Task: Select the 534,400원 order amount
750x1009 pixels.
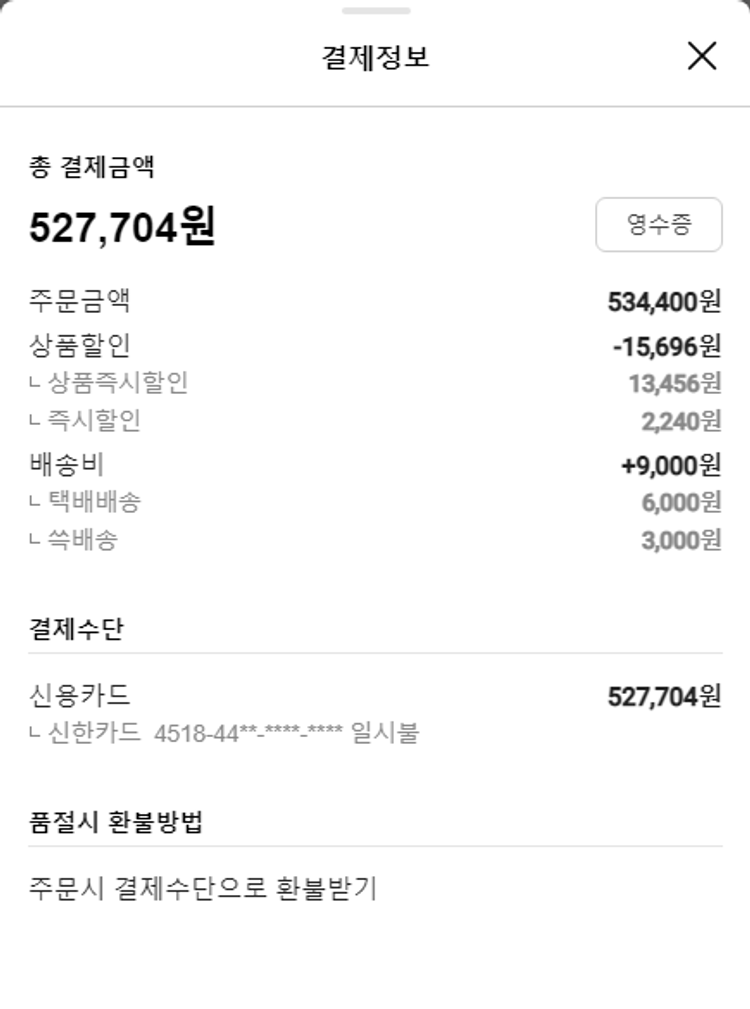Action: (664, 301)
